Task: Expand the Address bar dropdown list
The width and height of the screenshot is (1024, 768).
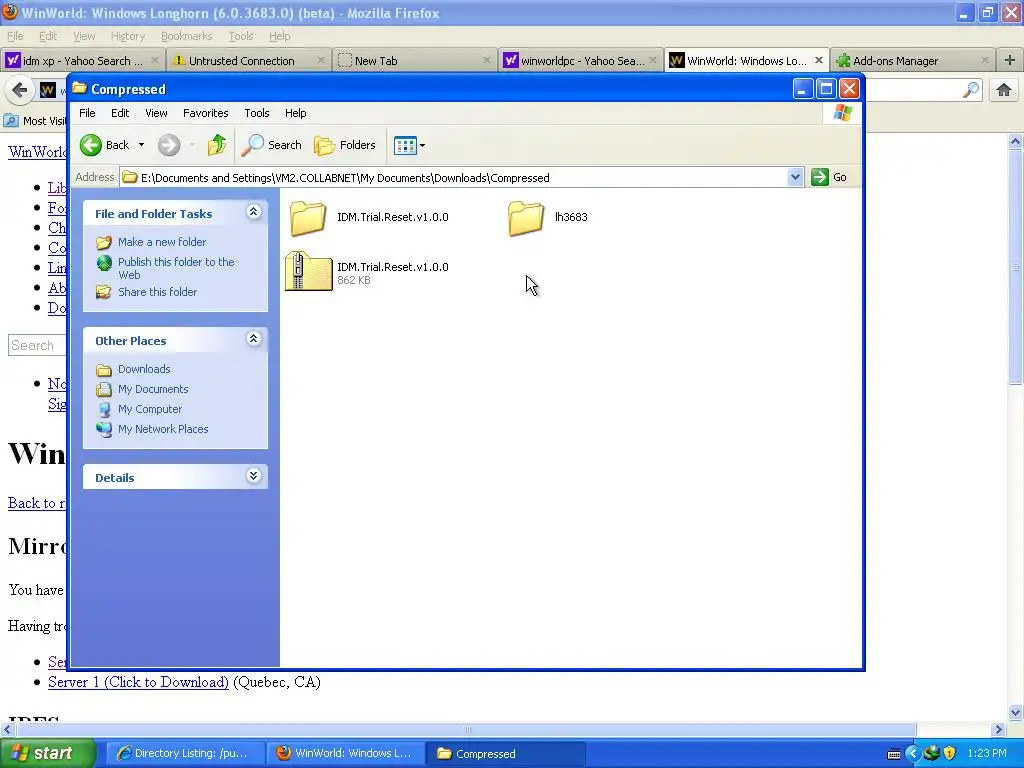Action: pos(795,177)
